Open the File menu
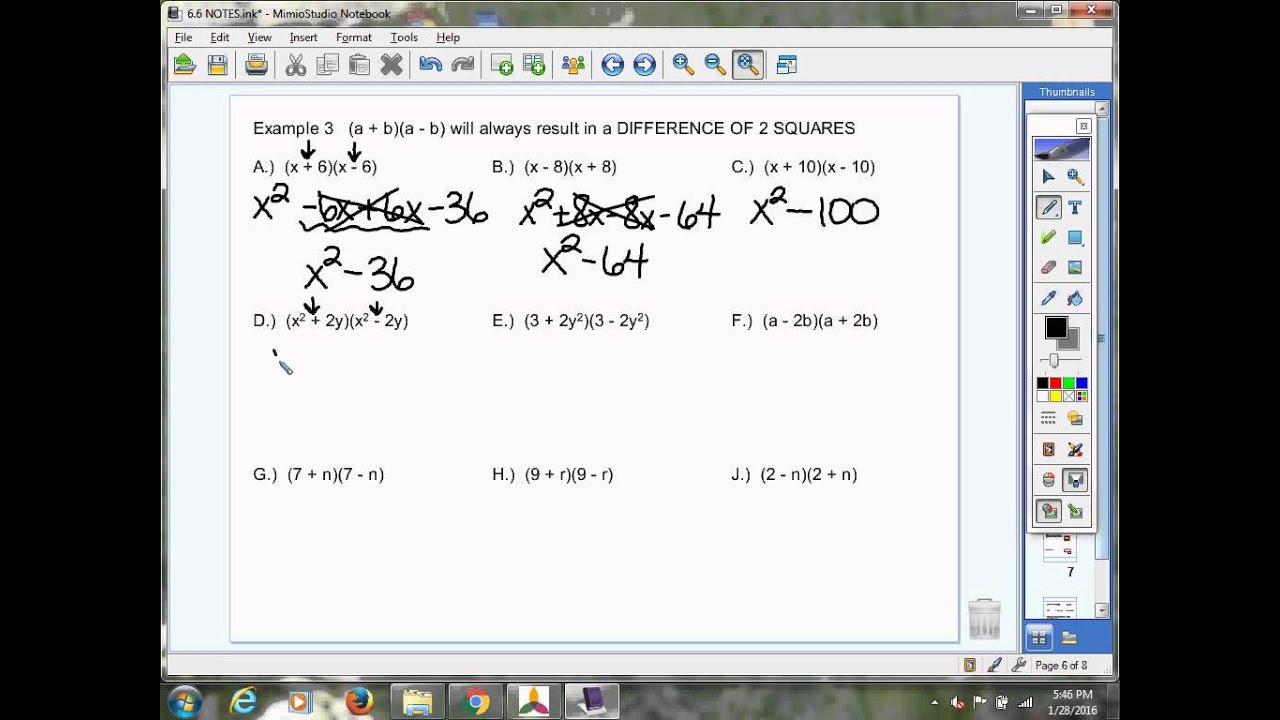1280x720 pixels. pos(183,37)
